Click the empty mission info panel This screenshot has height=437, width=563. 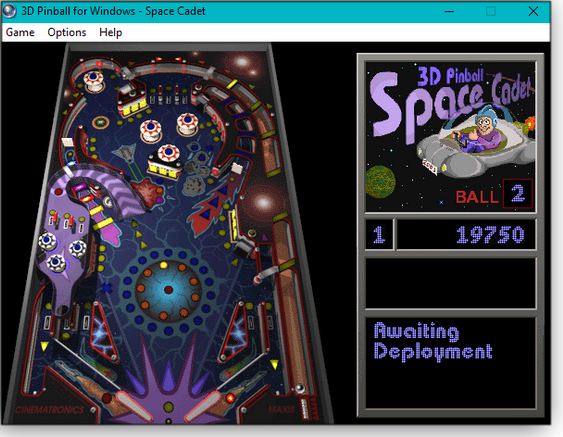[451, 283]
